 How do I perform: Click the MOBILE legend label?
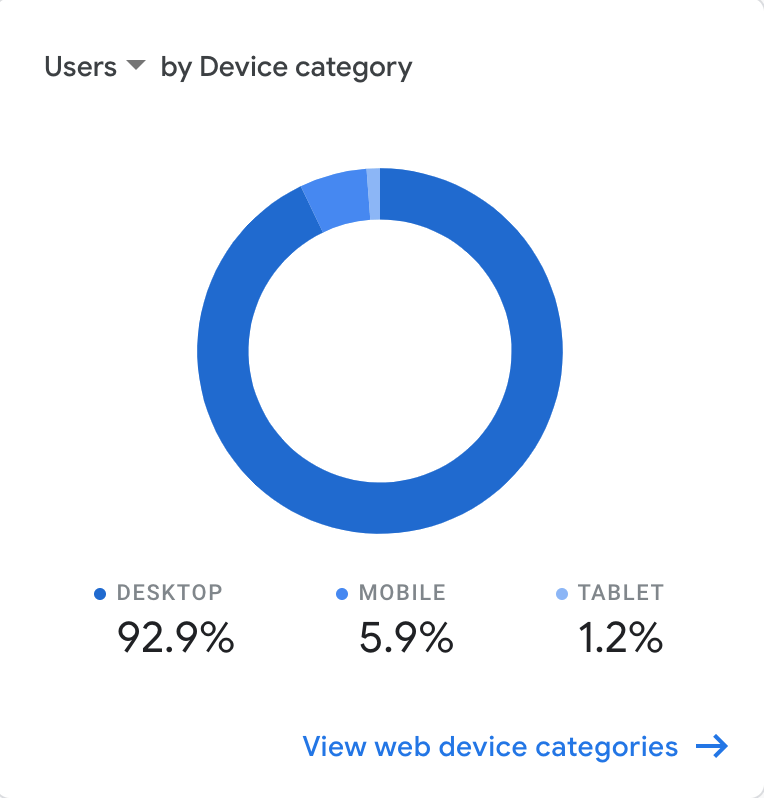pyautogui.click(x=402, y=592)
